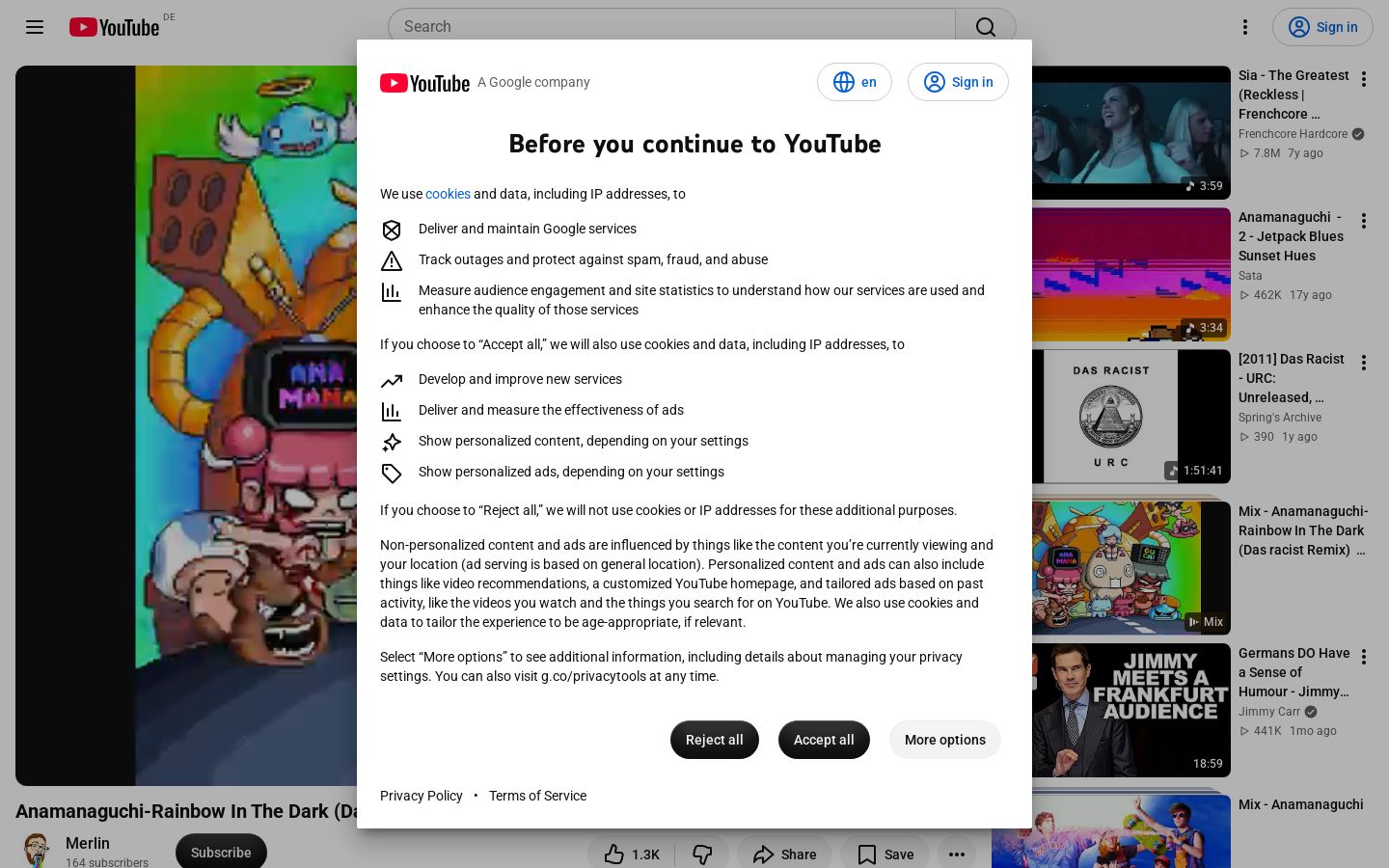1389x868 pixels.
Task: Click the Share button under the video
Action: coord(784,854)
